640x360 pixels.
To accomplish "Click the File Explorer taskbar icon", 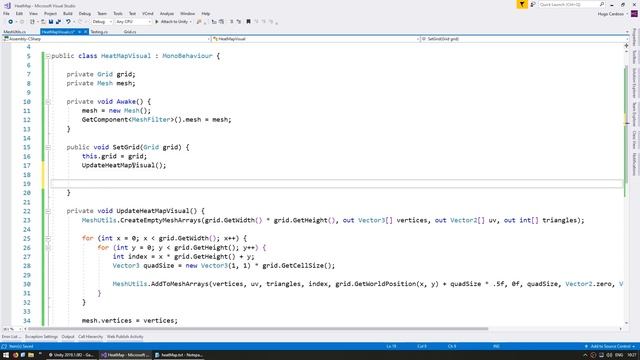I will [31, 355].
